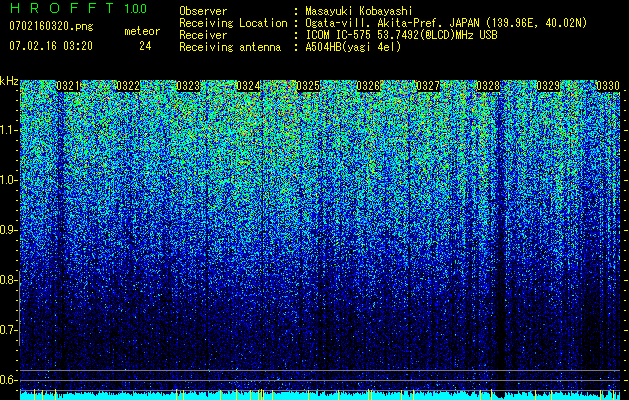Click the 0321 time marker label
The height and width of the screenshot is (400, 629).
[x=68, y=86]
